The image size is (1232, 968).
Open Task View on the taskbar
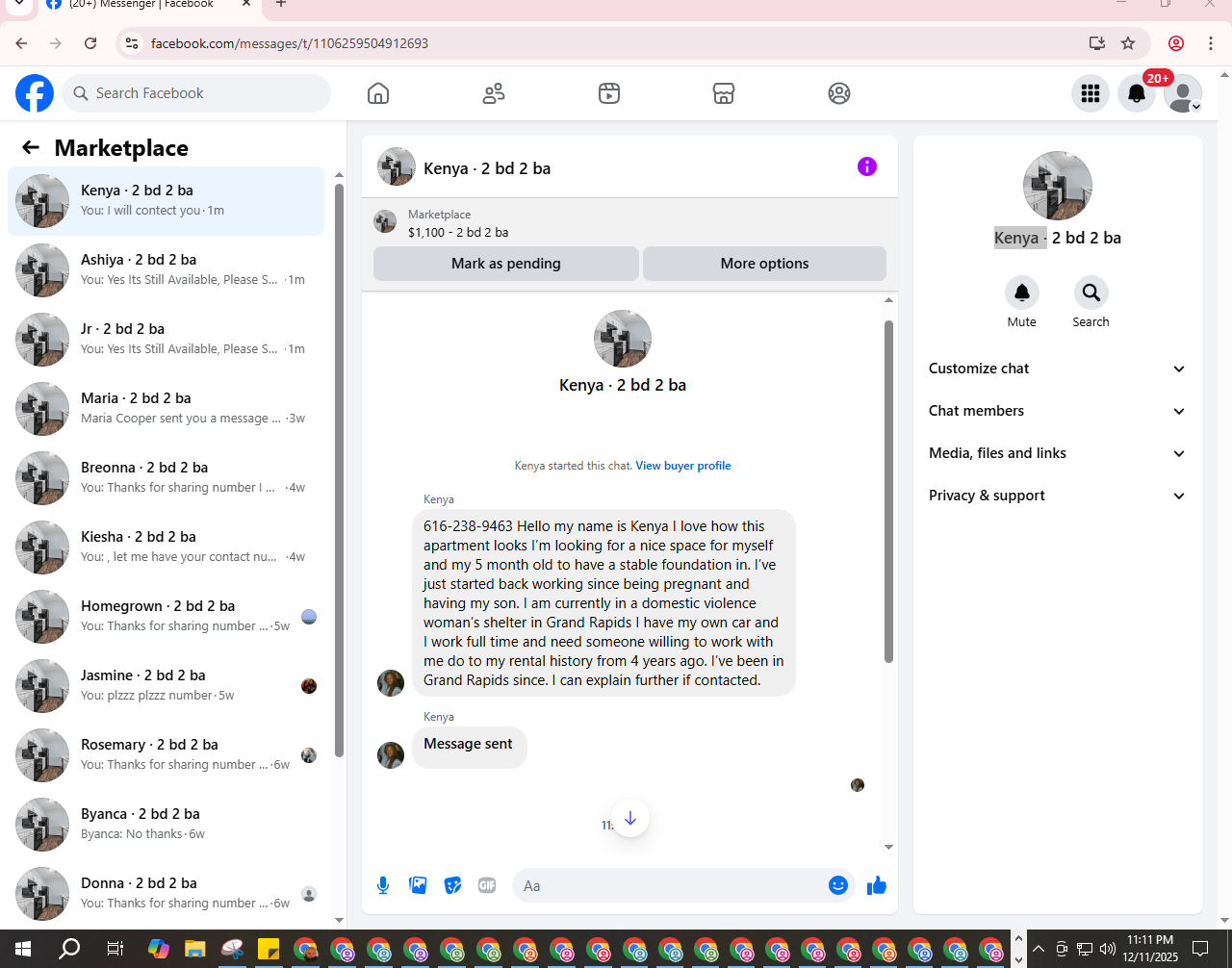point(115,949)
